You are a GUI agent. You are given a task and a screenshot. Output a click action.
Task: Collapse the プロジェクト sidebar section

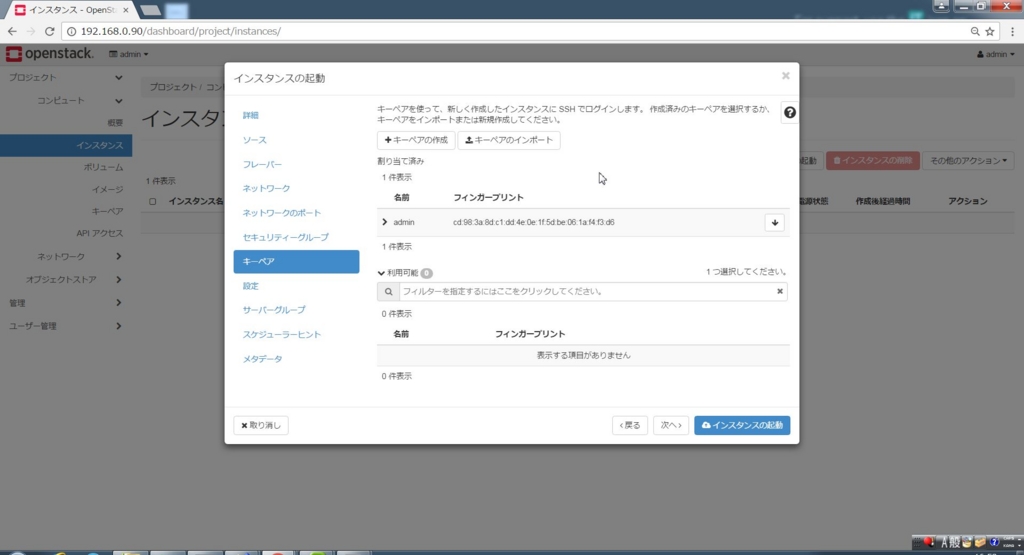[65, 78]
